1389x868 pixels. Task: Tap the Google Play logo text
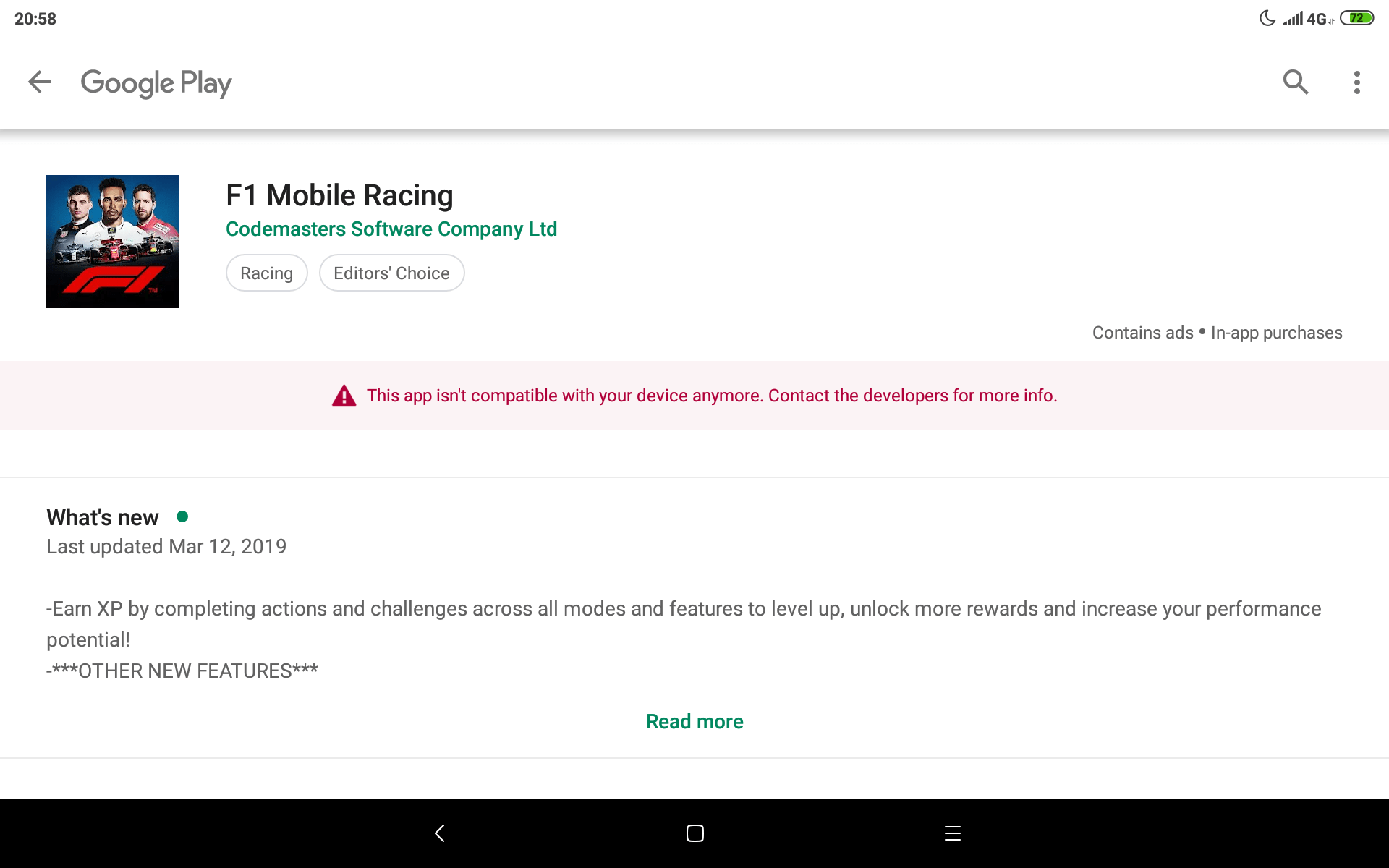(x=156, y=83)
